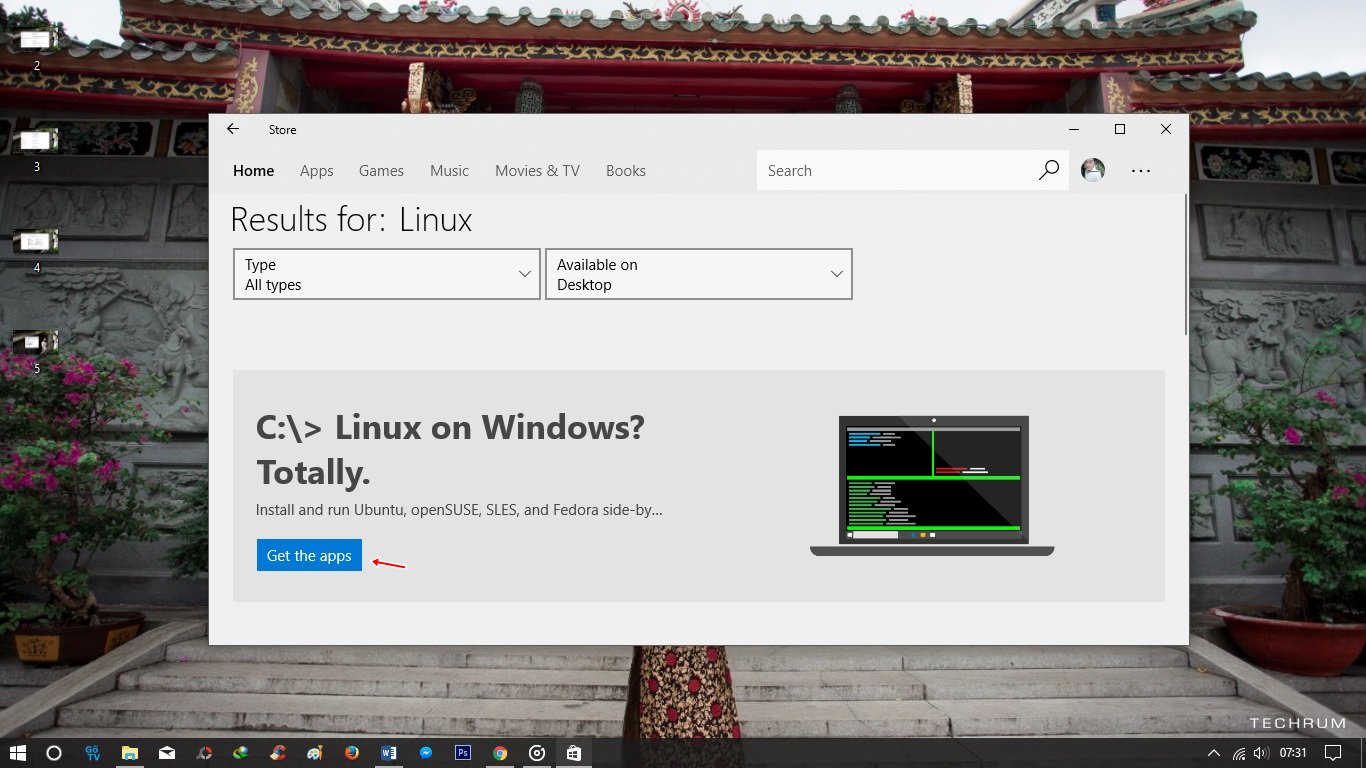The width and height of the screenshot is (1366, 768).
Task: Open desktop shortcut labeled 4
Action: [36, 250]
